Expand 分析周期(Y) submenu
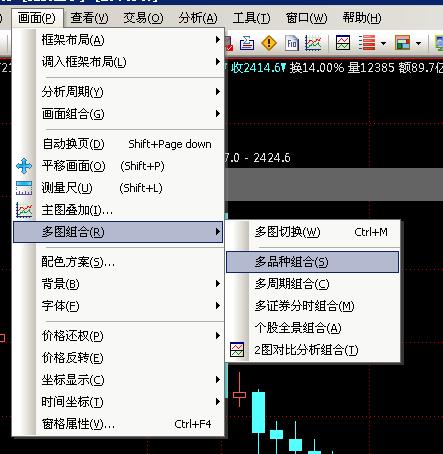Screen dimensions: 443x454 (118, 91)
